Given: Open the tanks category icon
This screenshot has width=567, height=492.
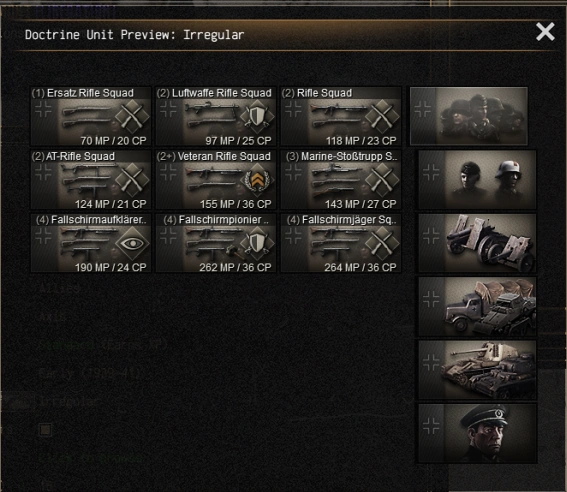Looking at the screenshot, I should [x=477, y=370].
